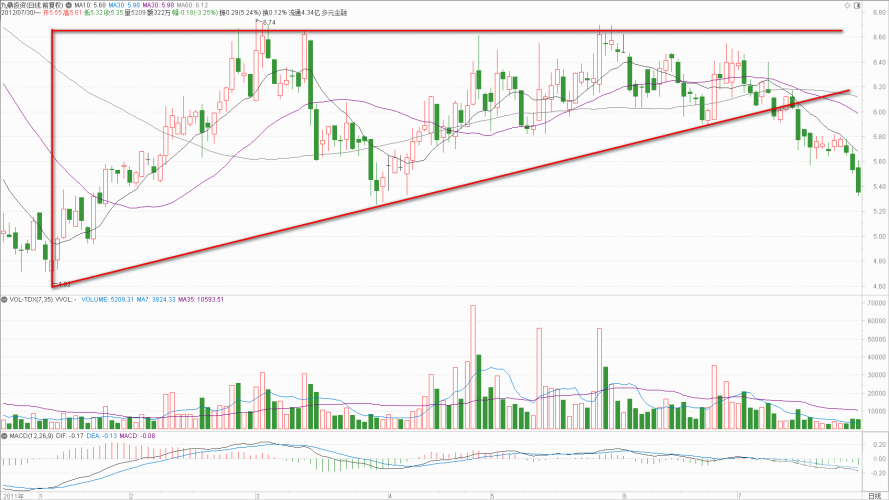Viewport: 889px width, 500px height.
Task: Select the horizontal red resistance line
Action: click(x=450, y=31)
